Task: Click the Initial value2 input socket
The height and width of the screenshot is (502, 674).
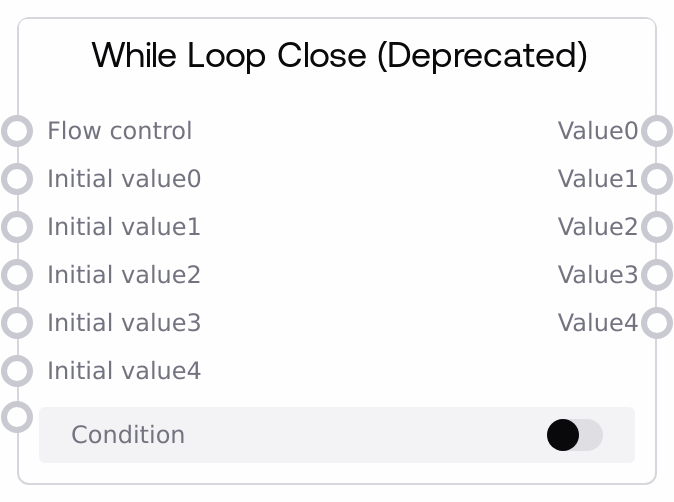Action: [x=17, y=275]
